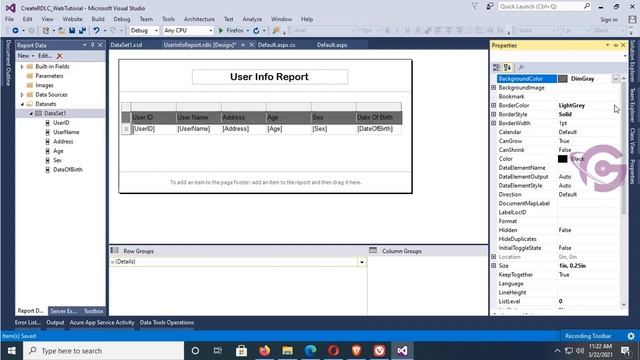Click the feedback notification flag icon in title bar
640x360 pixels.
[475, 7]
